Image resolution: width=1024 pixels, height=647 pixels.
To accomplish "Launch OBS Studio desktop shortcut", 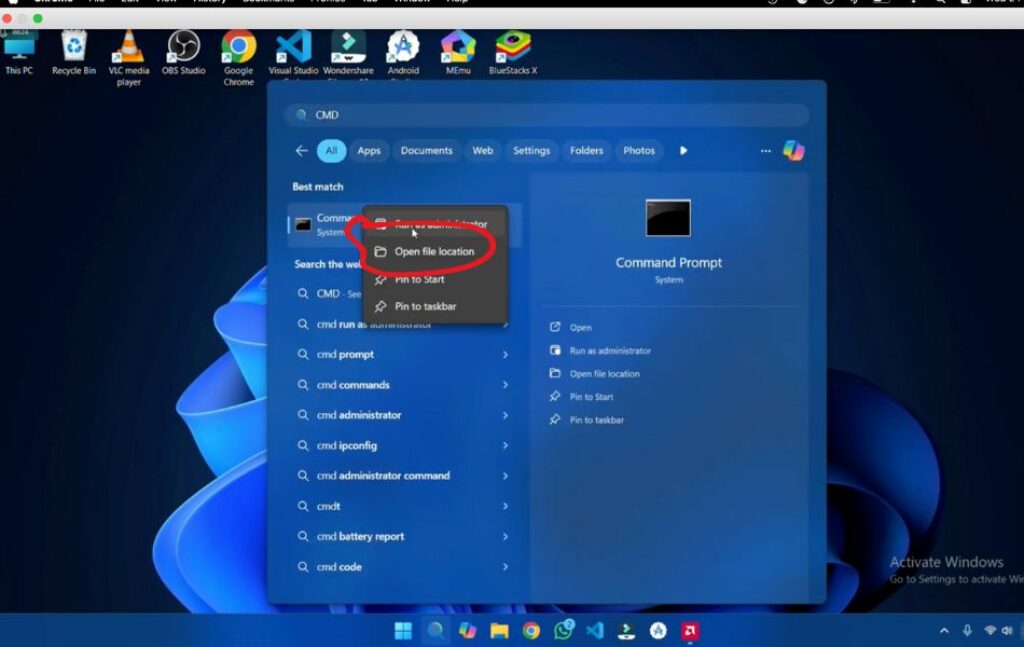I will tap(184, 54).
